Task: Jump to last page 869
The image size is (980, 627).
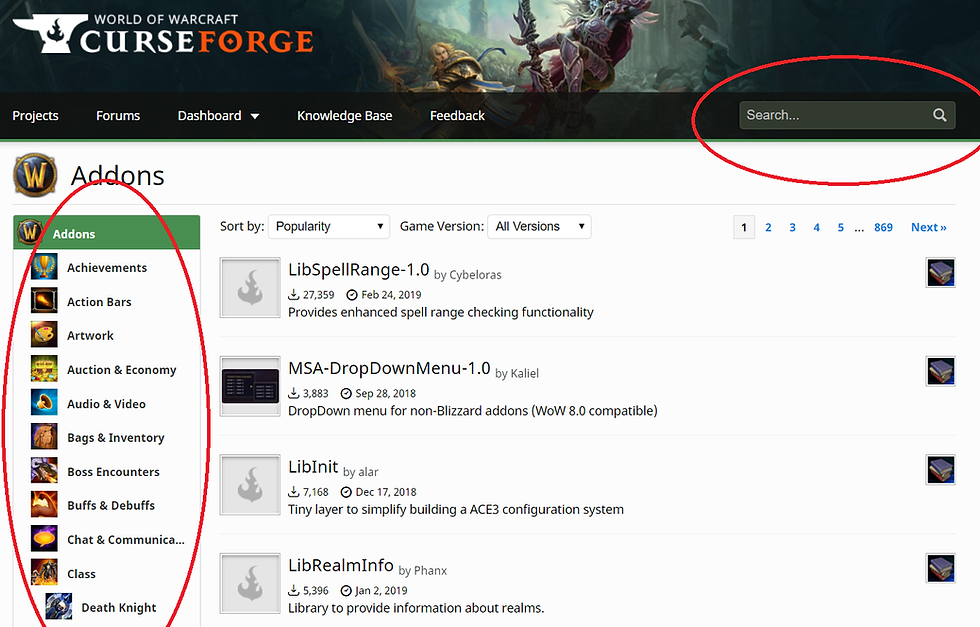Action: (883, 228)
